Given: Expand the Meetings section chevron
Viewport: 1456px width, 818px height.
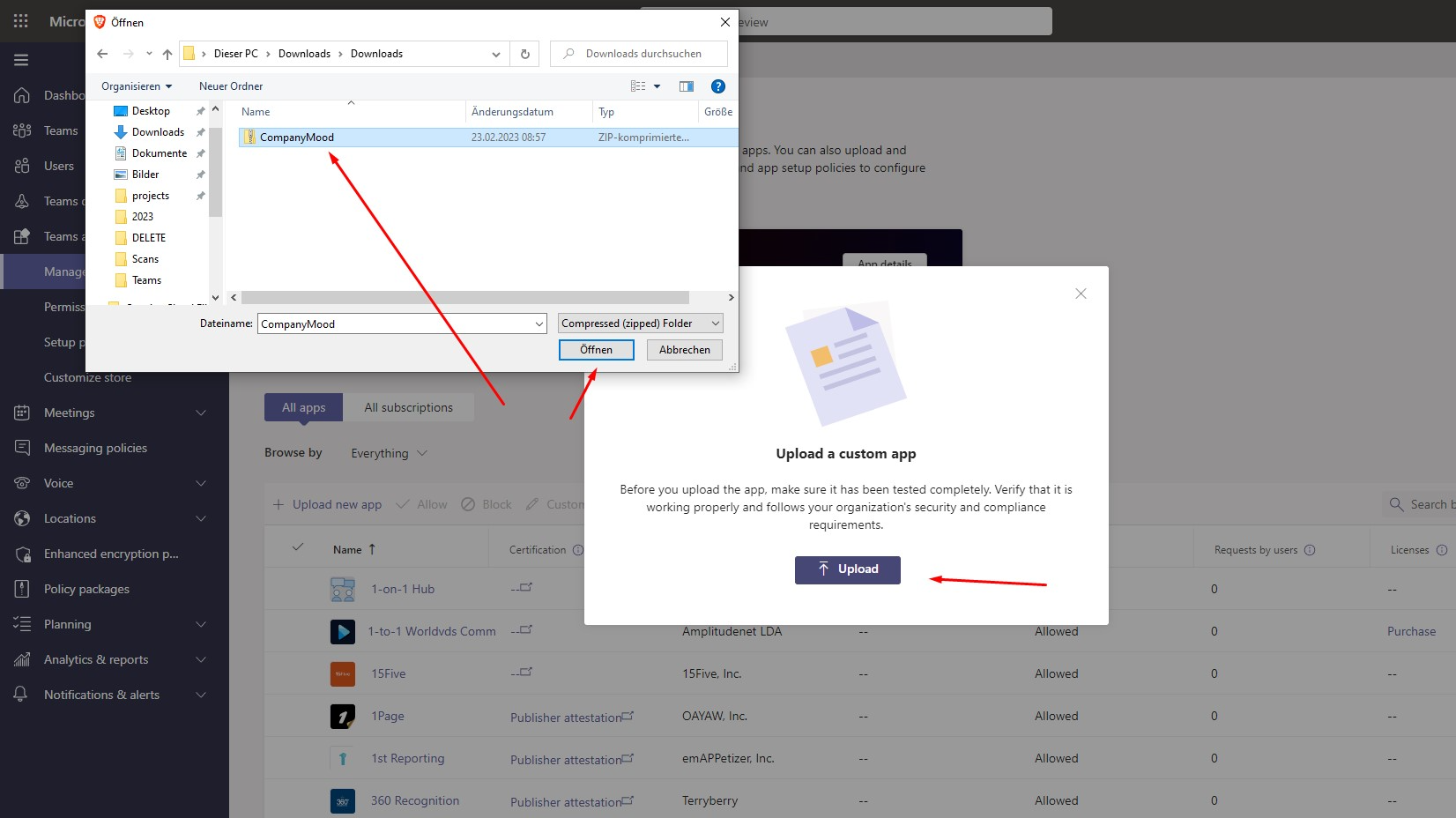Looking at the screenshot, I should (x=201, y=413).
